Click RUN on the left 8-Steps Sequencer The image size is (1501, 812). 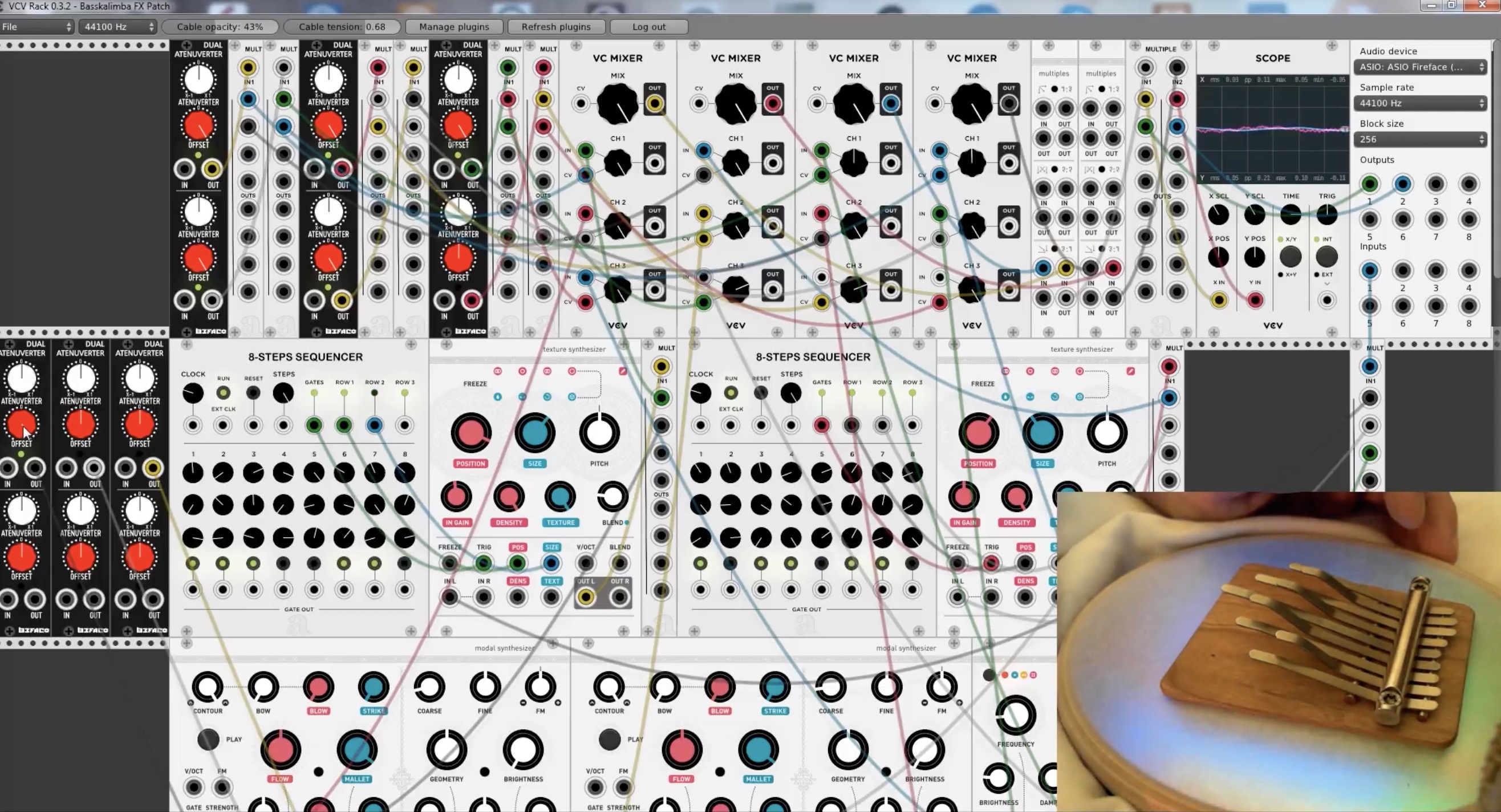click(223, 393)
